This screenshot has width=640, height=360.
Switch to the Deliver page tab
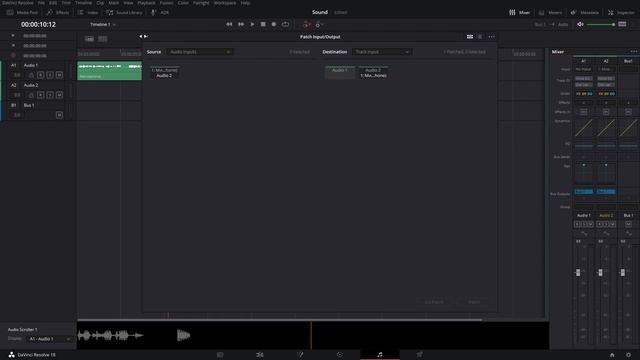tap(420, 355)
